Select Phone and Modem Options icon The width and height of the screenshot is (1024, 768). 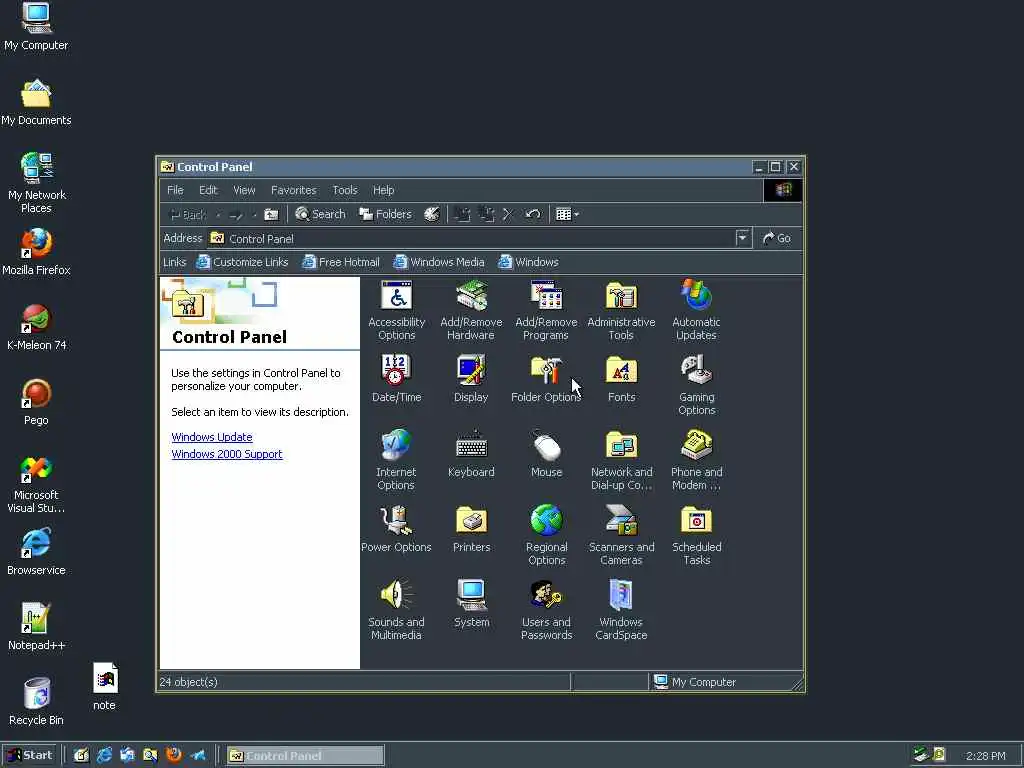696,460
